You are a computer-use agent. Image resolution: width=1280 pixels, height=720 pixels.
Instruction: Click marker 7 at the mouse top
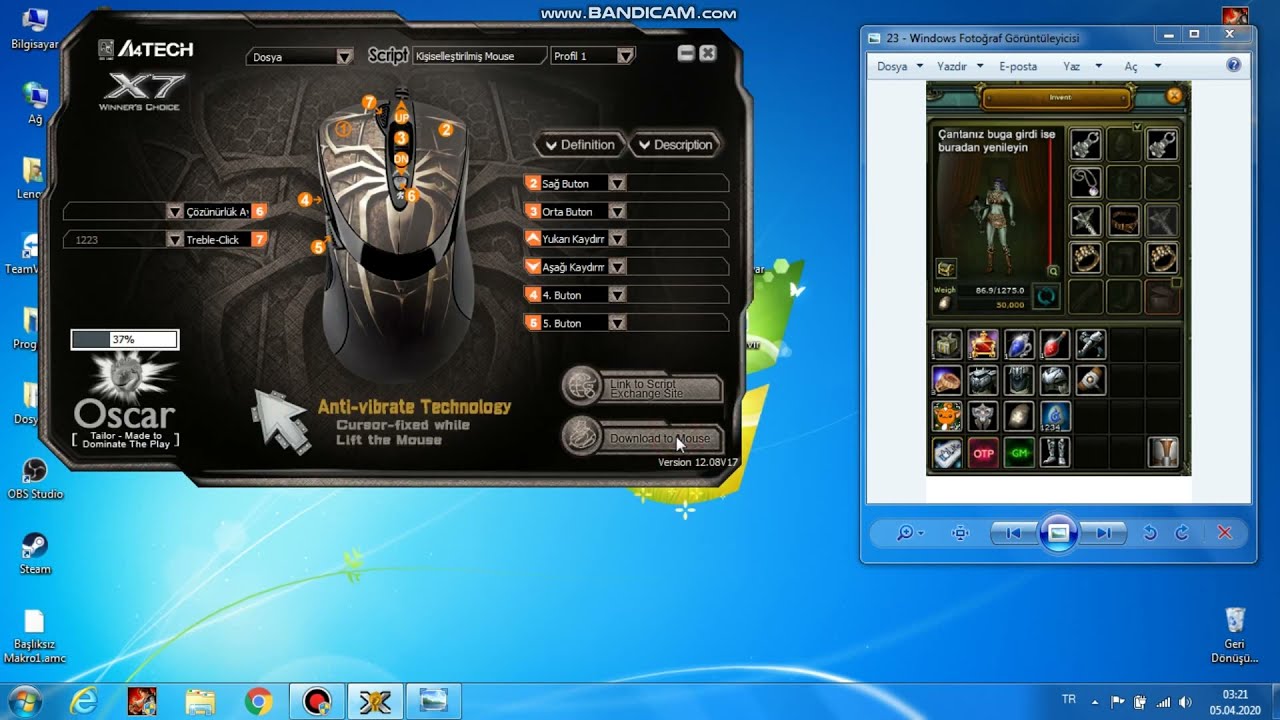tap(369, 102)
